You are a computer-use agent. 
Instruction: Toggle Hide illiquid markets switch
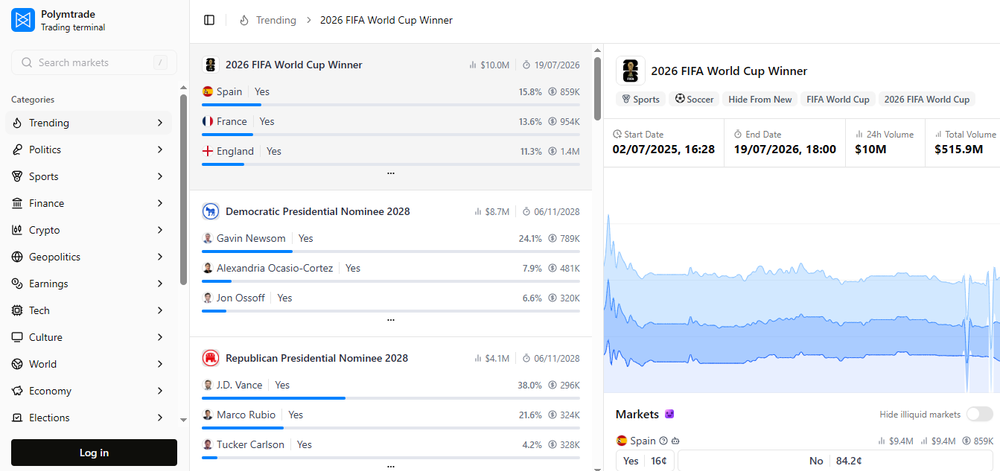point(979,414)
